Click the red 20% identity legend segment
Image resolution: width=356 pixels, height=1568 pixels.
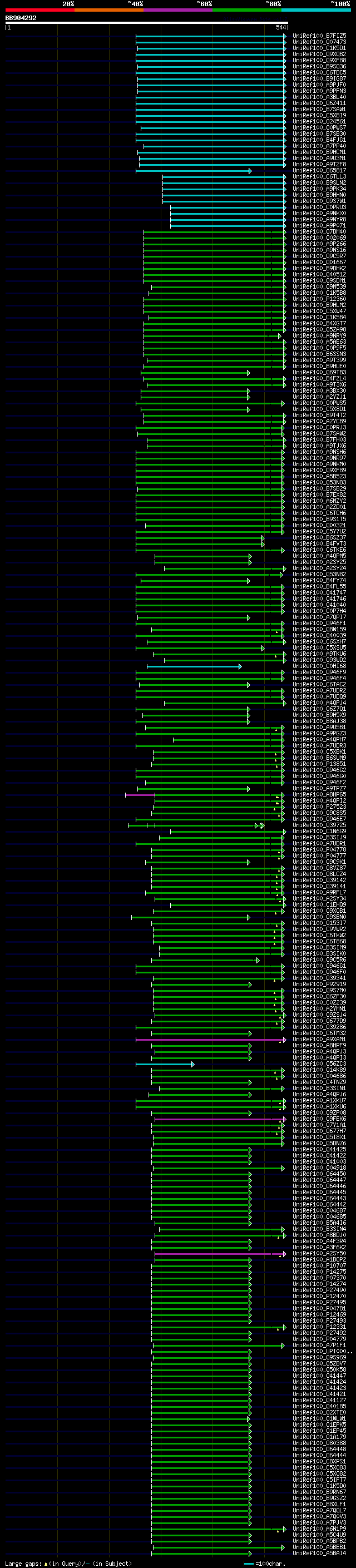click(x=39, y=10)
